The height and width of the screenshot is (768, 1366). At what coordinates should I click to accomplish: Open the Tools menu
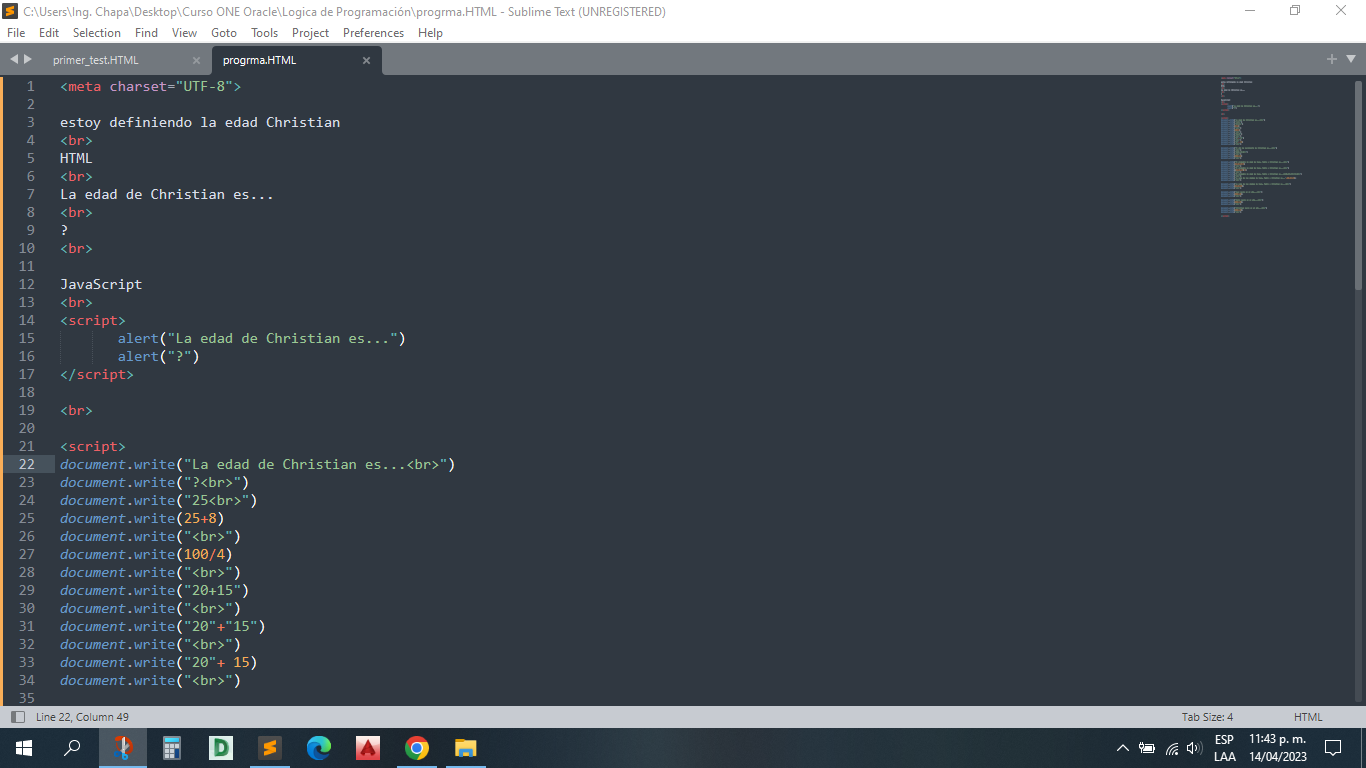coord(265,33)
